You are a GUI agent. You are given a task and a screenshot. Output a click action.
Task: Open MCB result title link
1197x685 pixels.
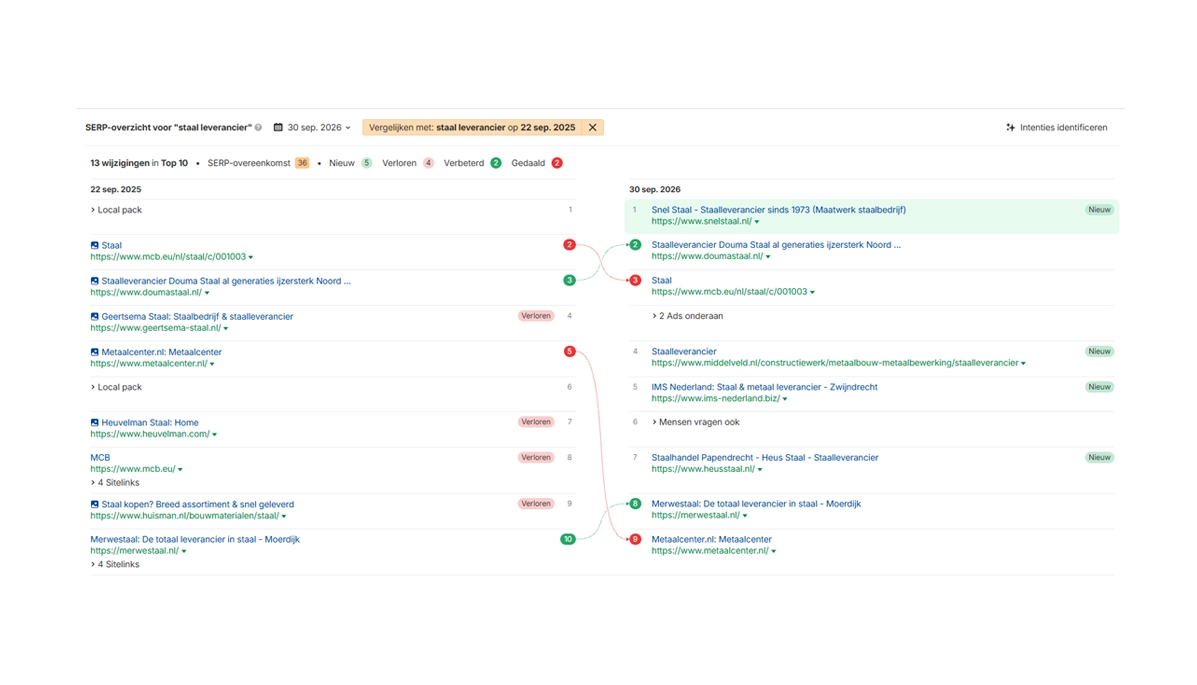point(100,457)
